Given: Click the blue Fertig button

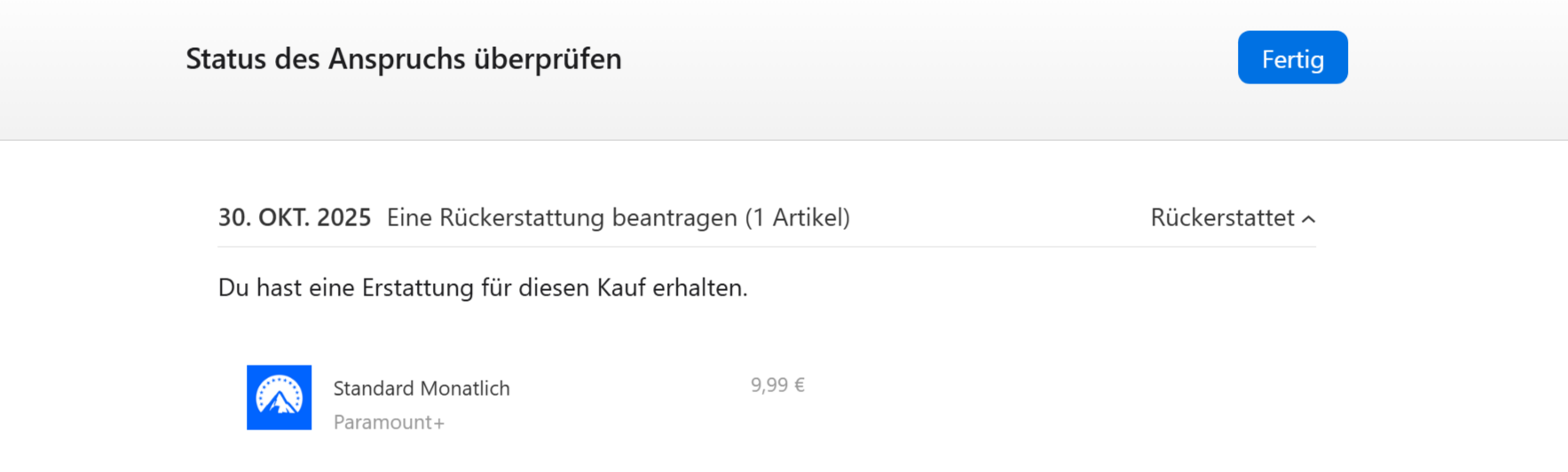Looking at the screenshot, I should point(1292,59).
